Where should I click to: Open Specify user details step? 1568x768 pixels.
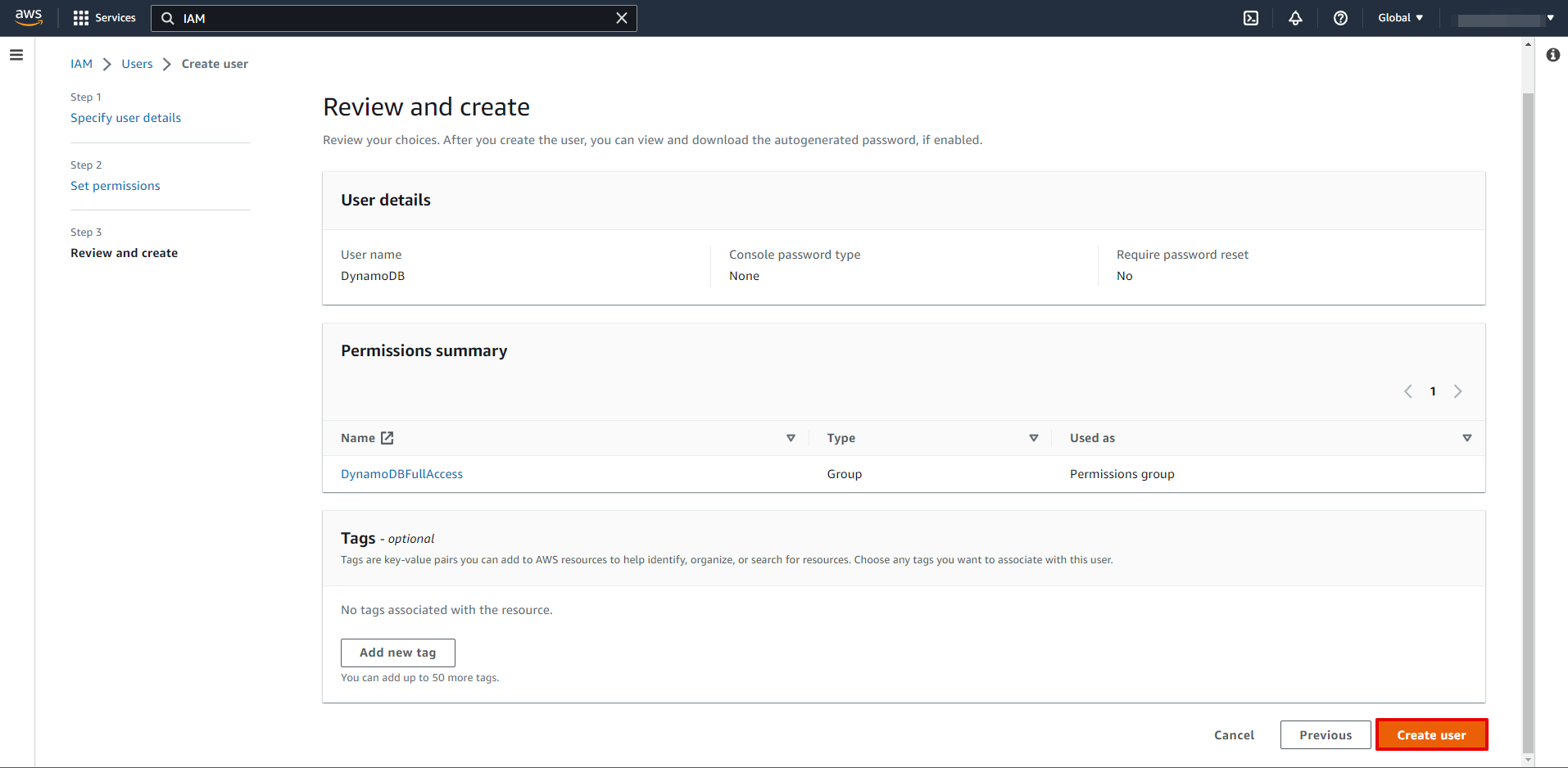coord(125,118)
